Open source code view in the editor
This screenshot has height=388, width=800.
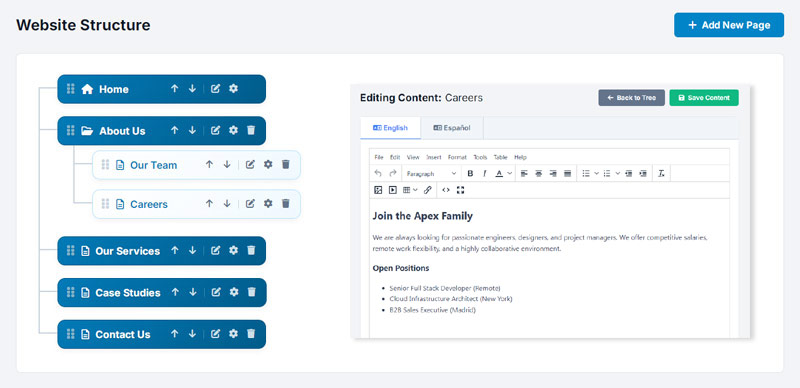pyautogui.click(x=446, y=190)
